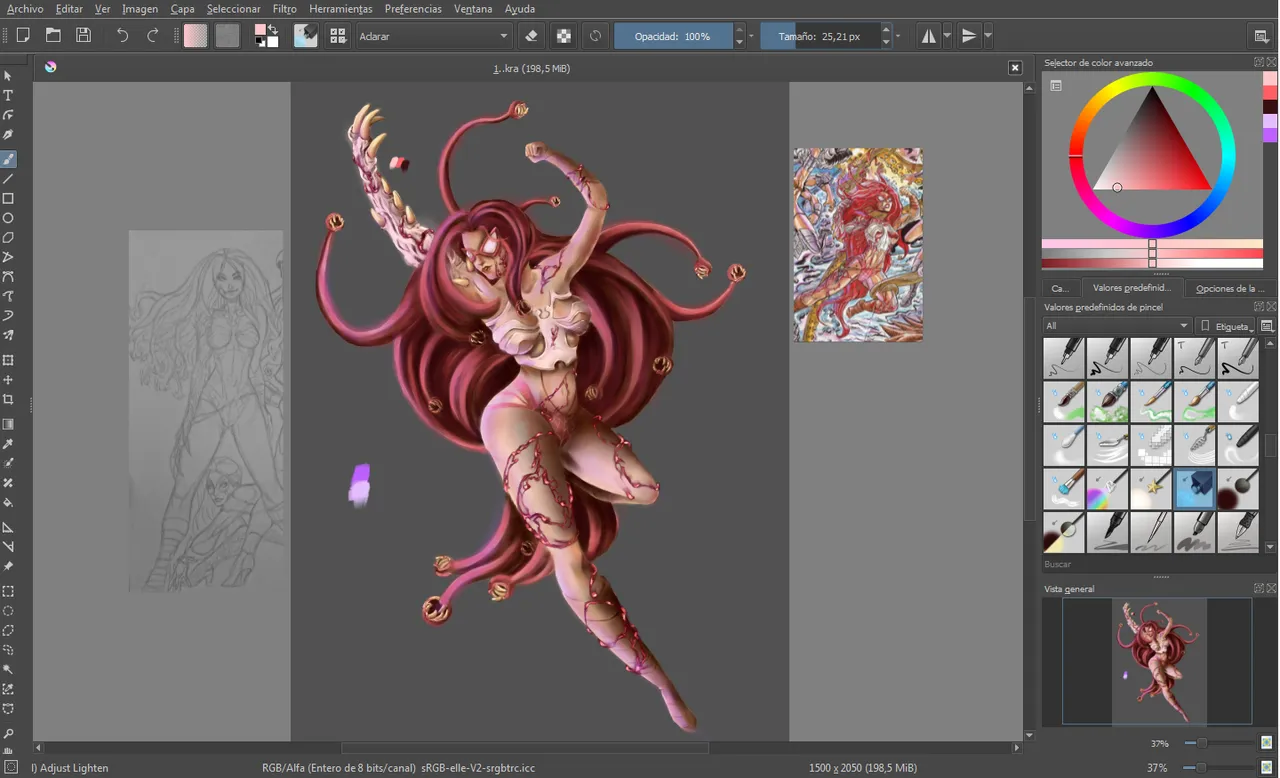Switch to the Valores predefinid... tab
The image size is (1280, 778).
pyautogui.click(x=1132, y=288)
